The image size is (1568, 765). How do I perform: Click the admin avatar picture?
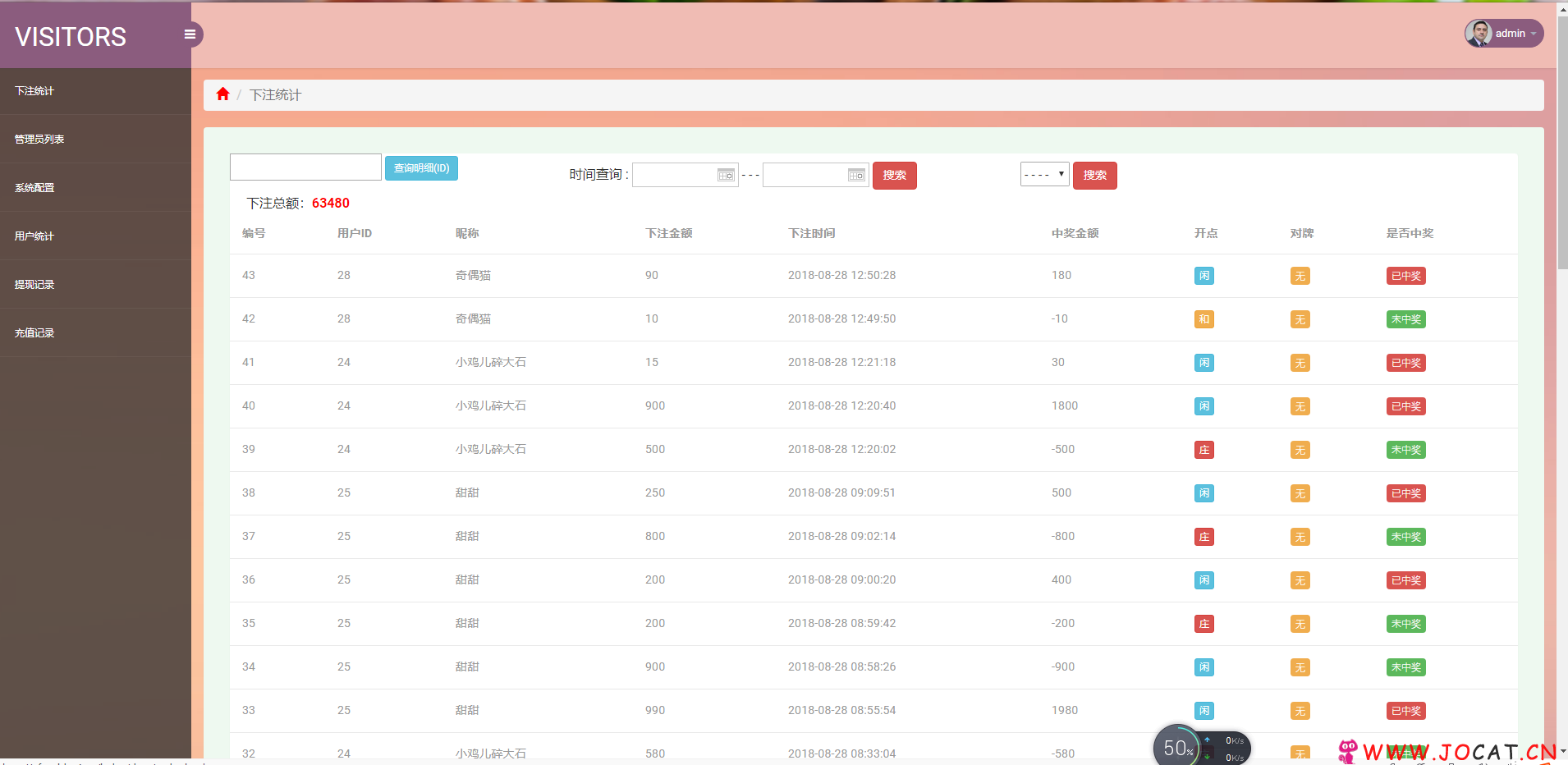(1479, 34)
